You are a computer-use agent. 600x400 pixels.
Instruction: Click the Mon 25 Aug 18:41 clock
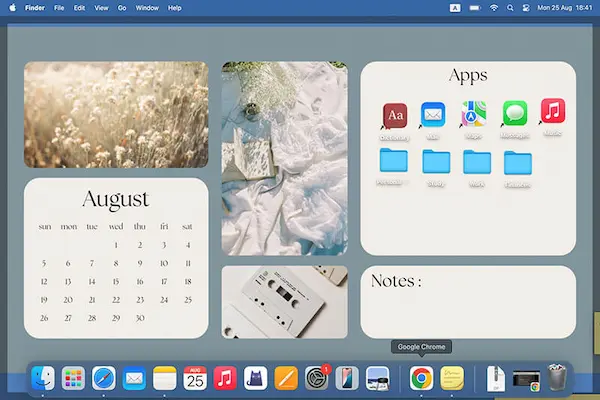point(565,8)
